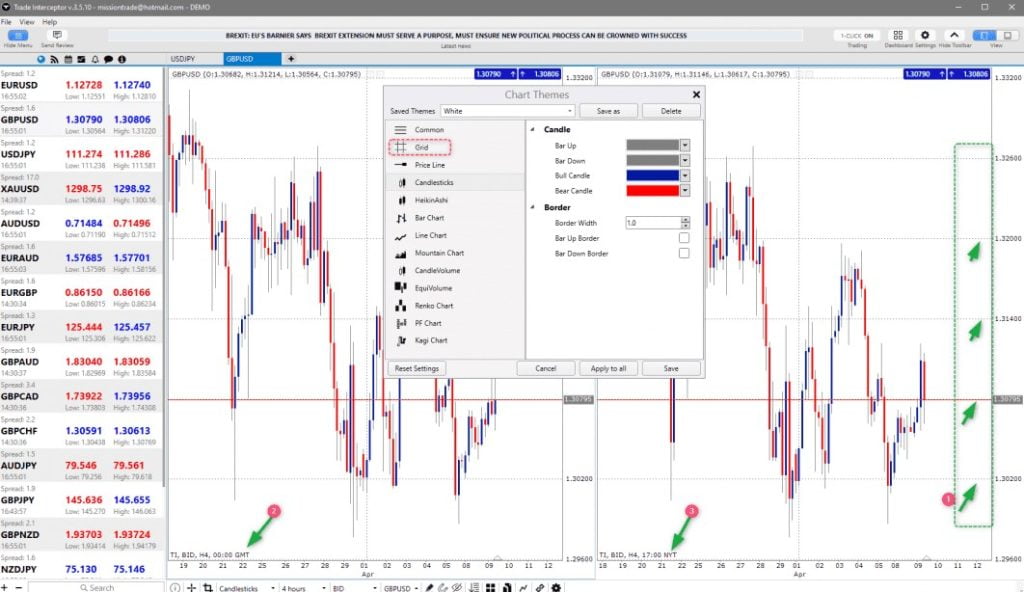Enable the Bar Up Border checkbox
The width and height of the screenshot is (1024, 592).
(x=684, y=238)
